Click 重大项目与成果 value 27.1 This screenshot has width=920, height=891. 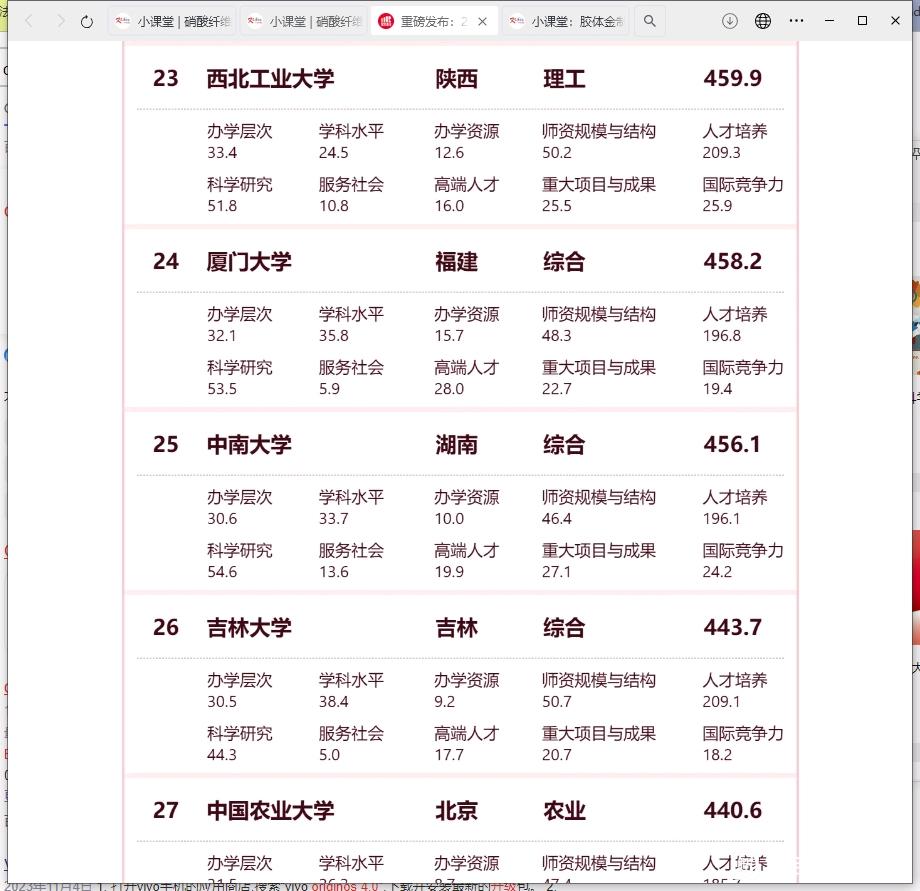pyautogui.click(x=557, y=572)
